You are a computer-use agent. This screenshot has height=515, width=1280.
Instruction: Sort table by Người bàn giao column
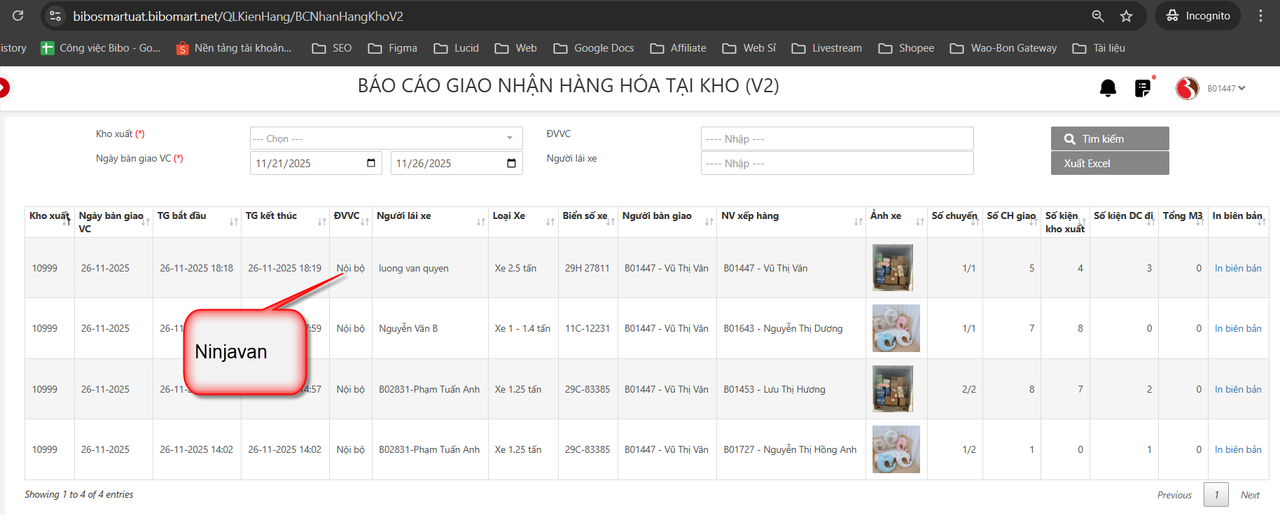coord(667,222)
